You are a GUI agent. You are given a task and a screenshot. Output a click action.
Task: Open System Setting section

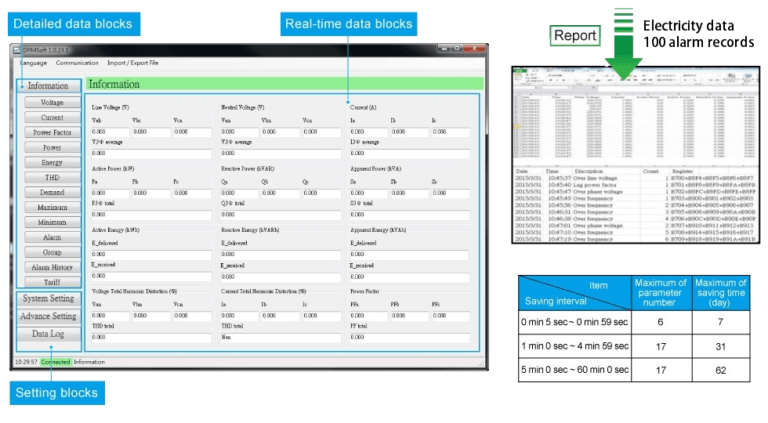click(48, 299)
